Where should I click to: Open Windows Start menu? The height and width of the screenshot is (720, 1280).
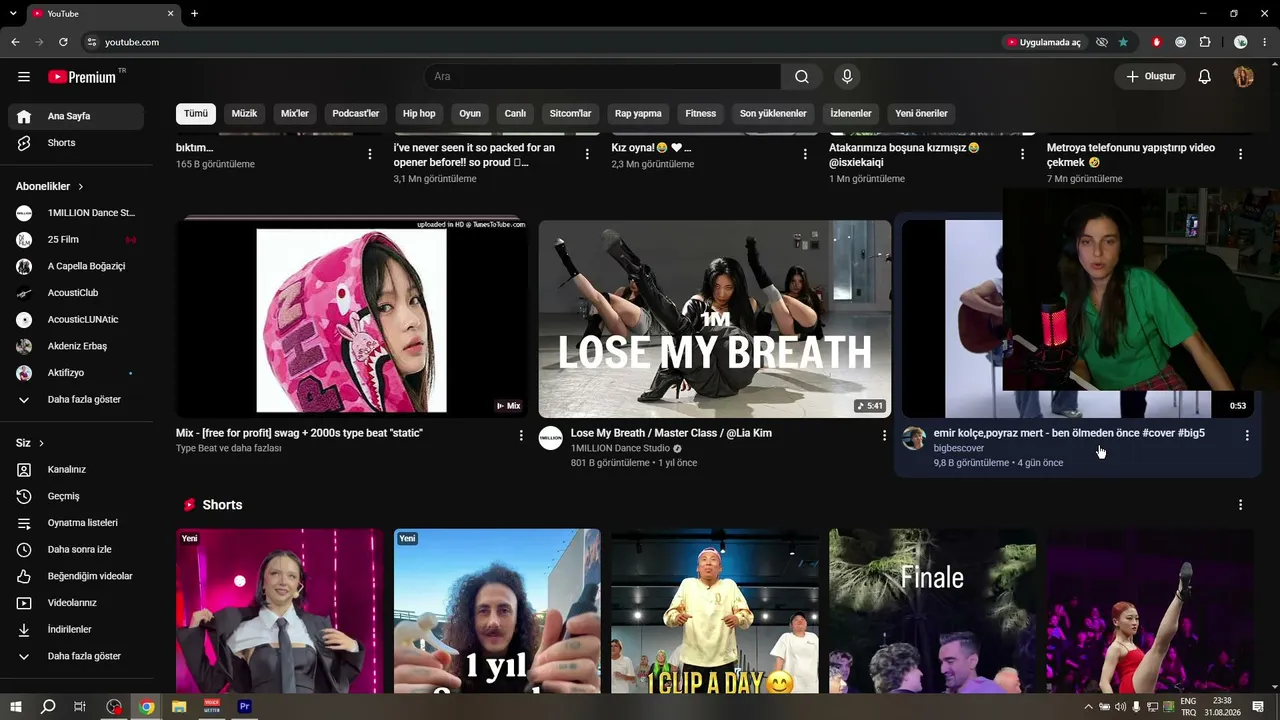(x=15, y=706)
